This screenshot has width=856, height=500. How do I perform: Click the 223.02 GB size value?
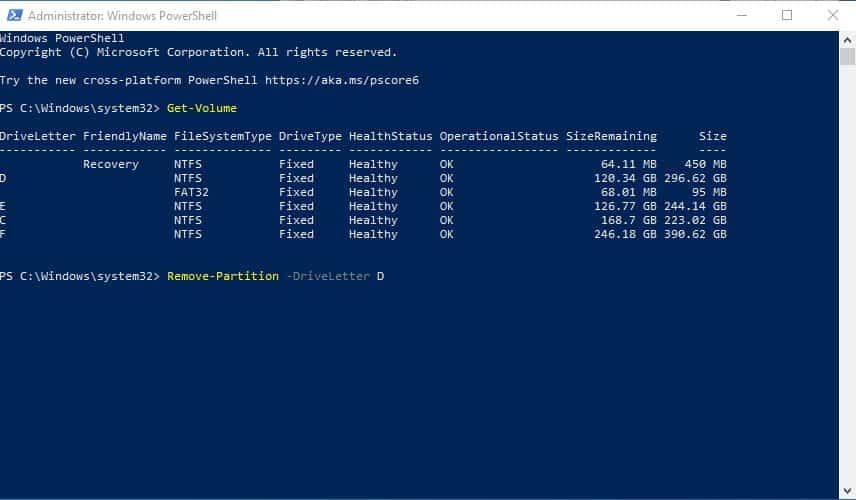pyautogui.click(x=695, y=220)
